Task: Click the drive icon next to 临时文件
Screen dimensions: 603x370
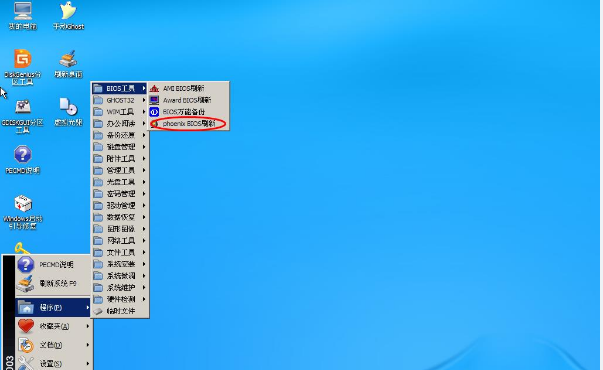Action: click(98, 311)
